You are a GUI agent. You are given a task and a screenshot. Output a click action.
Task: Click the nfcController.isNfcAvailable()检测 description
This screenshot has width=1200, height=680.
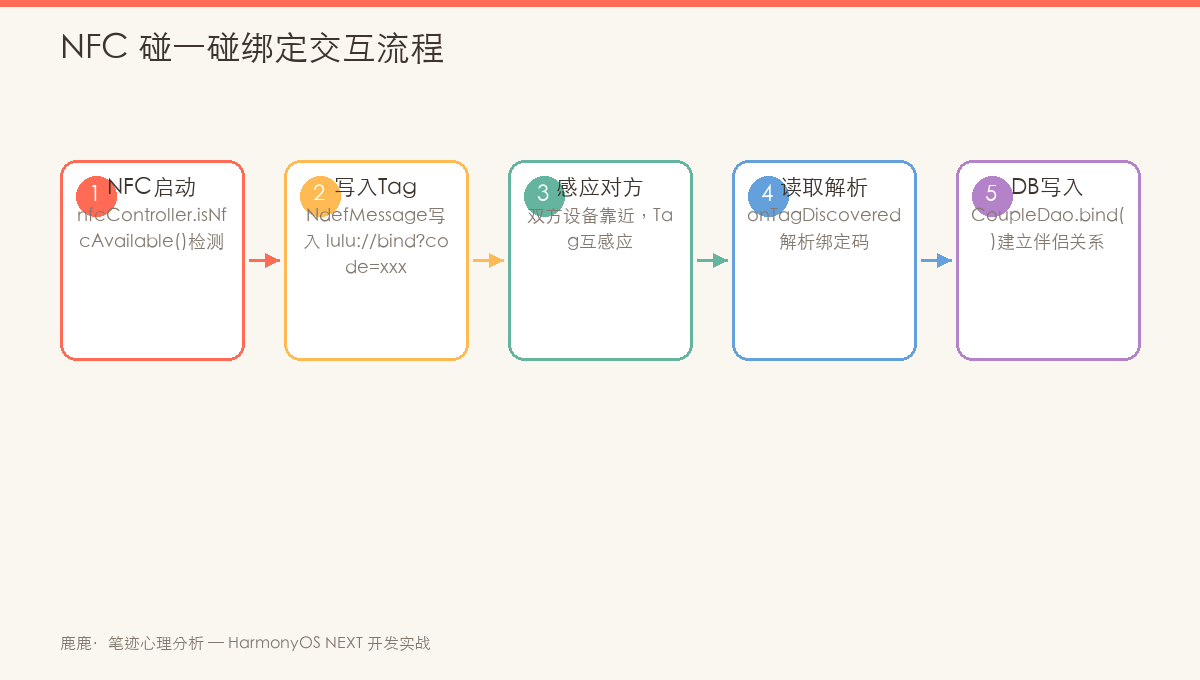point(152,228)
